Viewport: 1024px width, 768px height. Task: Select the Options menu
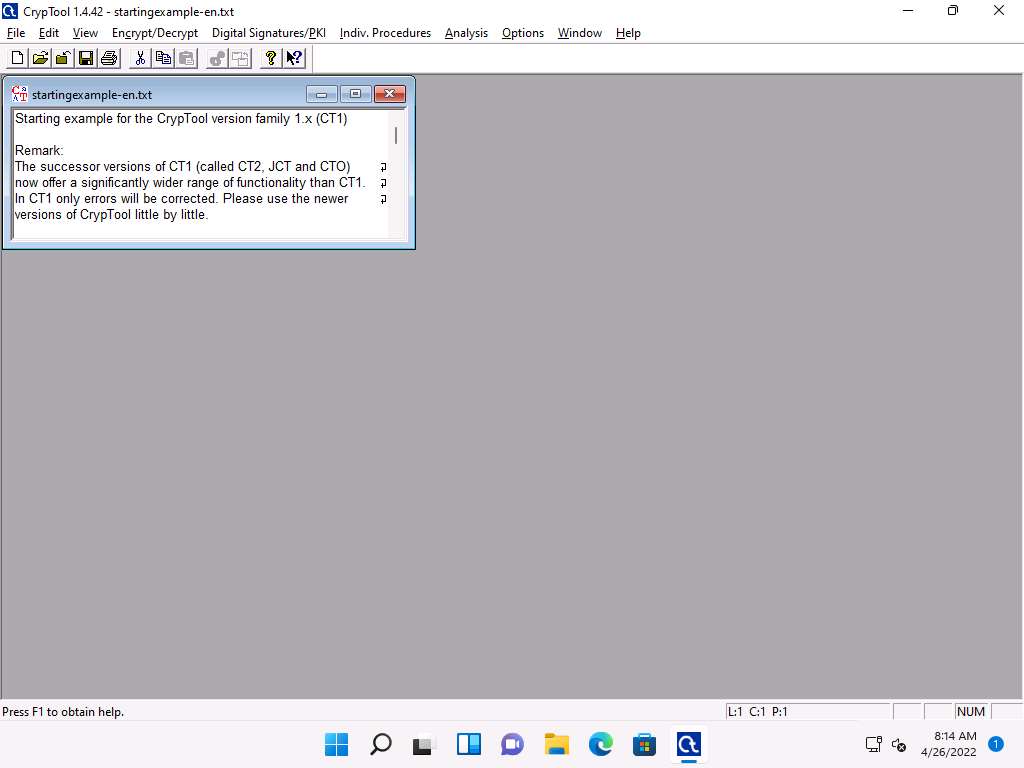522,33
